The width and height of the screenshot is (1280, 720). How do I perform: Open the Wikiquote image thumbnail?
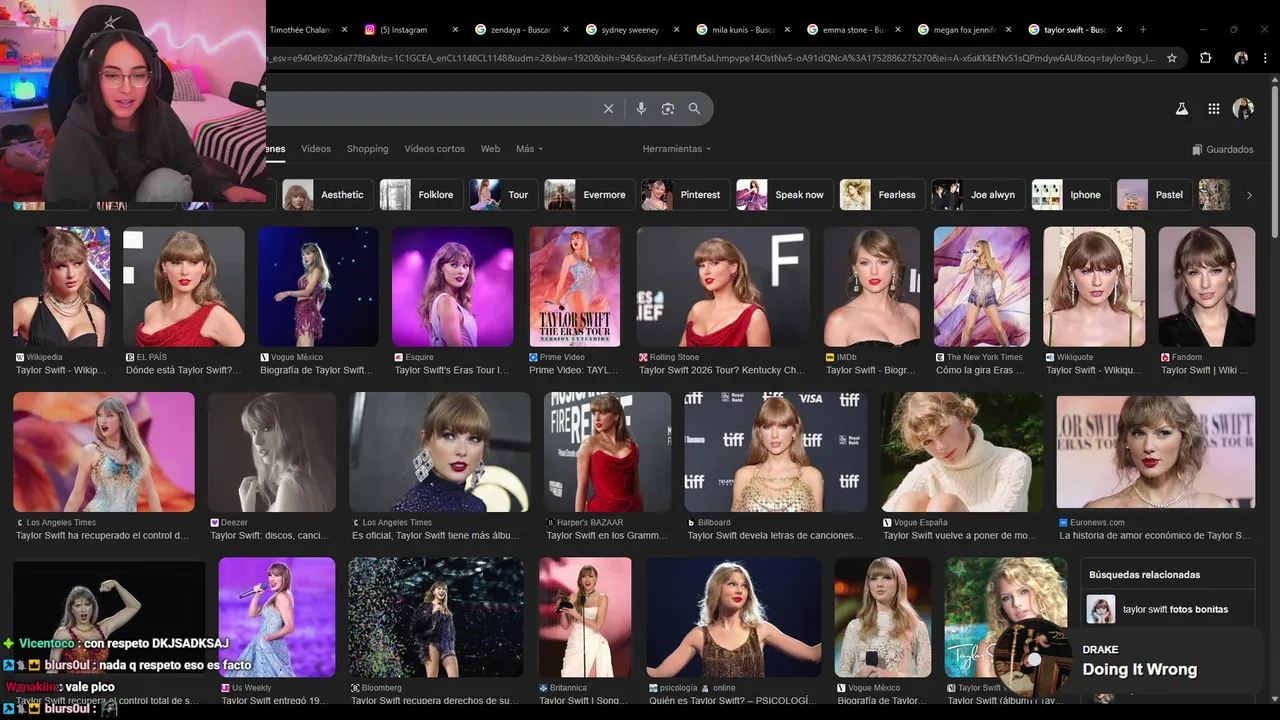click(x=1095, y=287)
